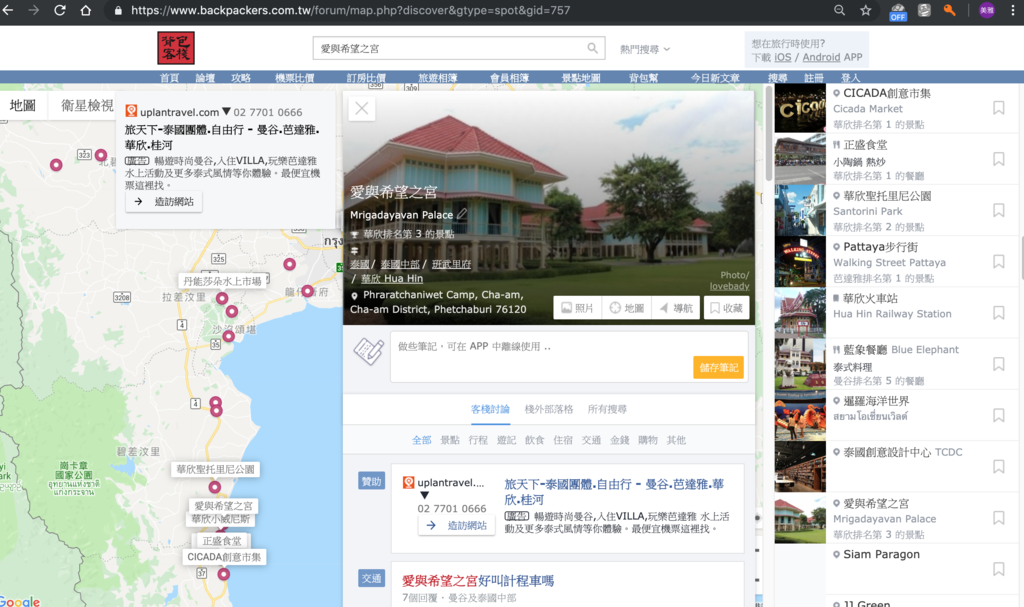This screenshot has width=1024, height=607.
Task: Click the detail panel vertical scrollbar
Action: [x=769, y=134]
